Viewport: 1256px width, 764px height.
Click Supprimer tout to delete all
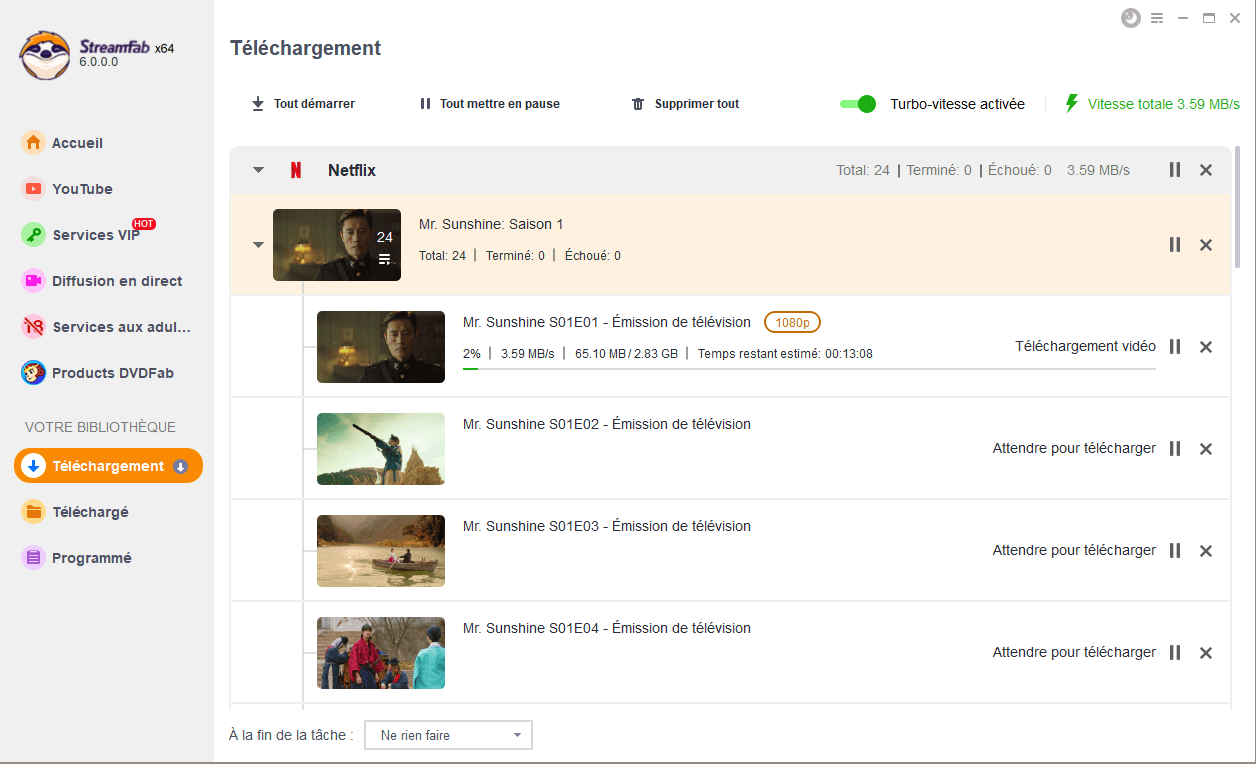(x=686, y=104)
